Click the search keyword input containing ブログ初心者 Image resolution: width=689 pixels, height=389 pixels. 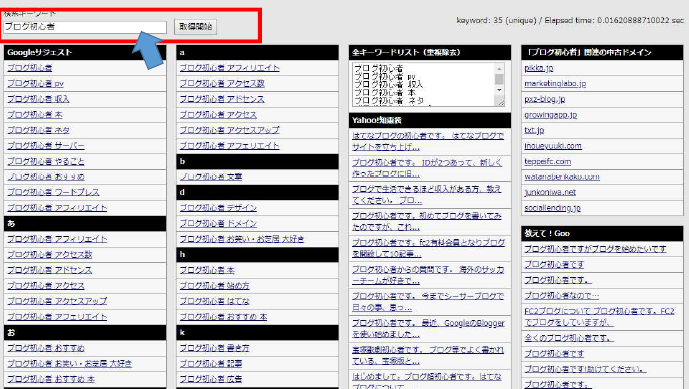tap(85, 27)
